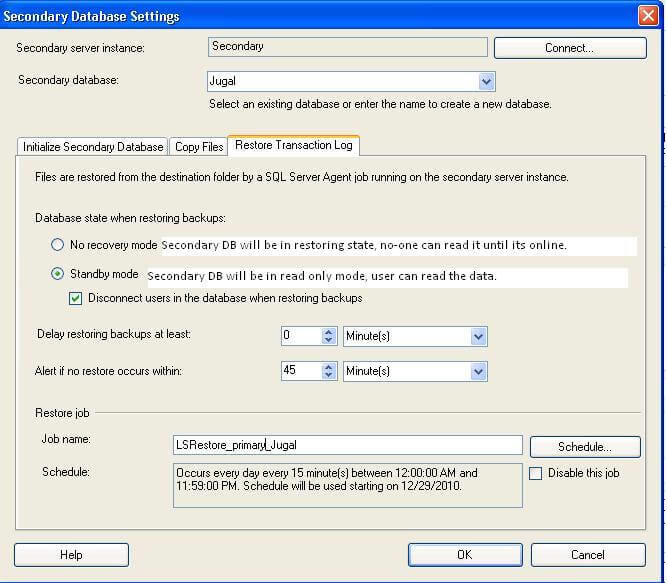Click the 'Database state when restoring backups:' label
The image size is (667, 583).
130,218
